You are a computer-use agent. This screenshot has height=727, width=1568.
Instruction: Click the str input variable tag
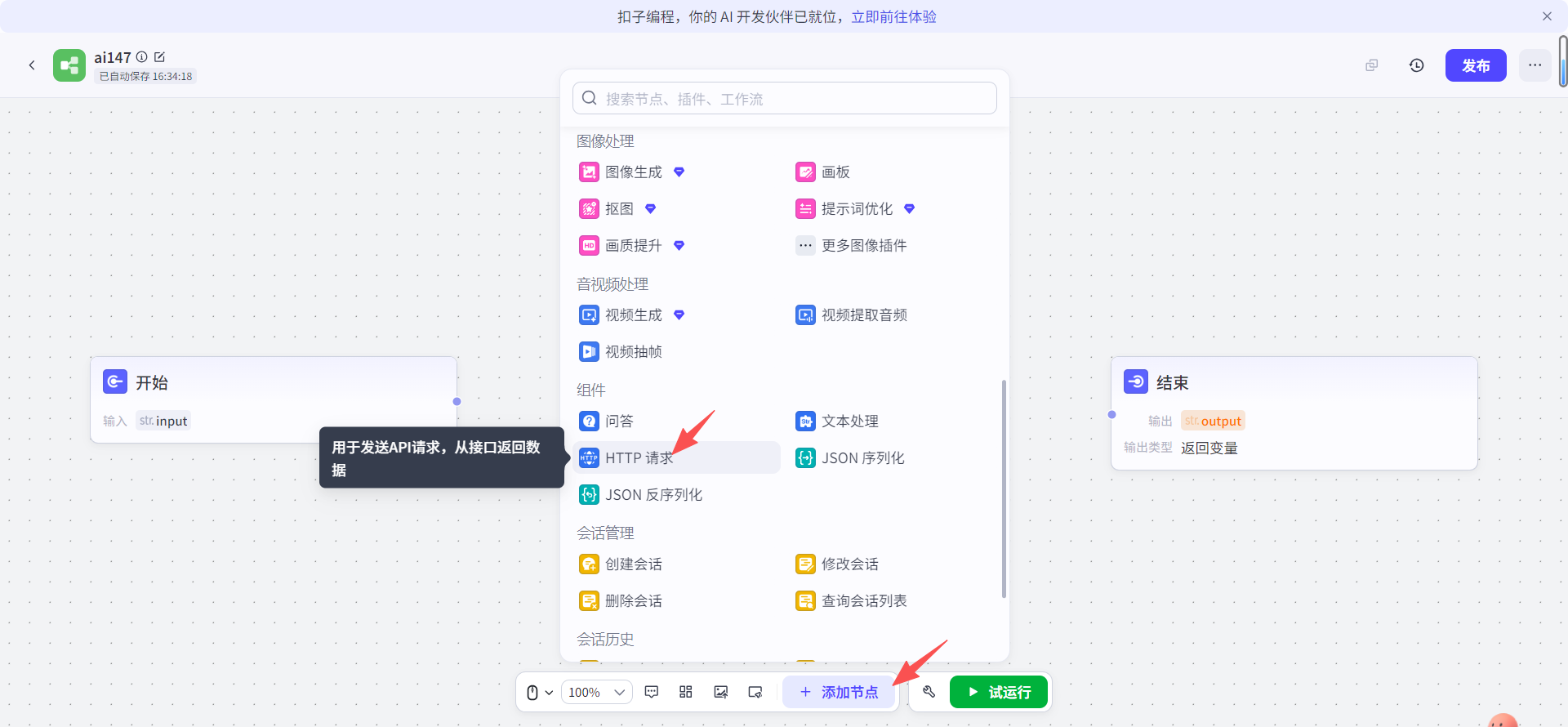click(163, 421)
